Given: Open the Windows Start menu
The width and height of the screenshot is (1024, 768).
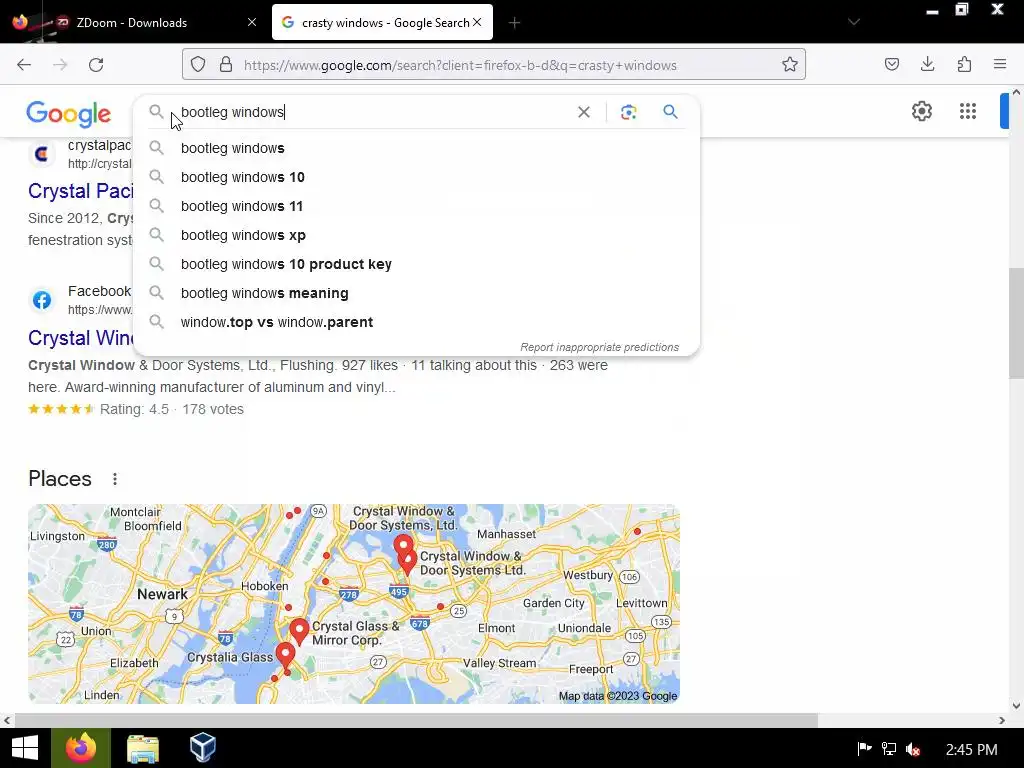Looking at the screenshot, I should click(x=25, y=748).
